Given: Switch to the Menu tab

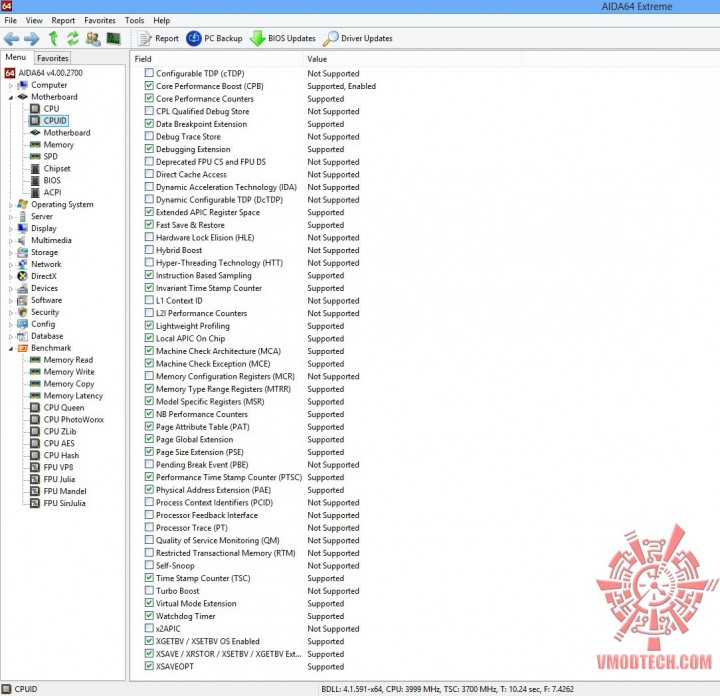Looking at the screenshot, I should click(x=16, y=57).
